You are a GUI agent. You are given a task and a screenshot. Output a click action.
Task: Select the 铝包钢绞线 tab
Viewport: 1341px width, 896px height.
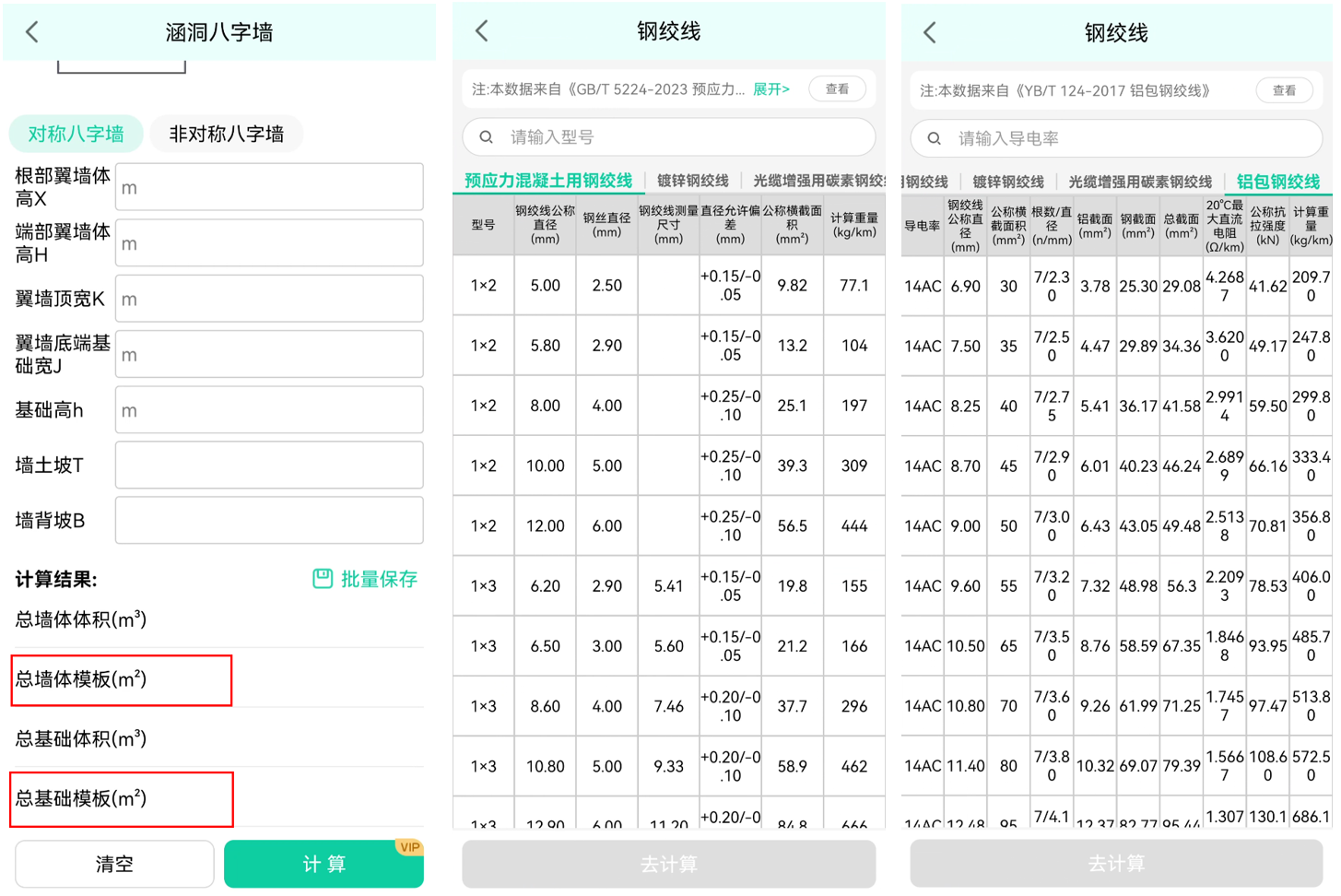coord(1277,182)
